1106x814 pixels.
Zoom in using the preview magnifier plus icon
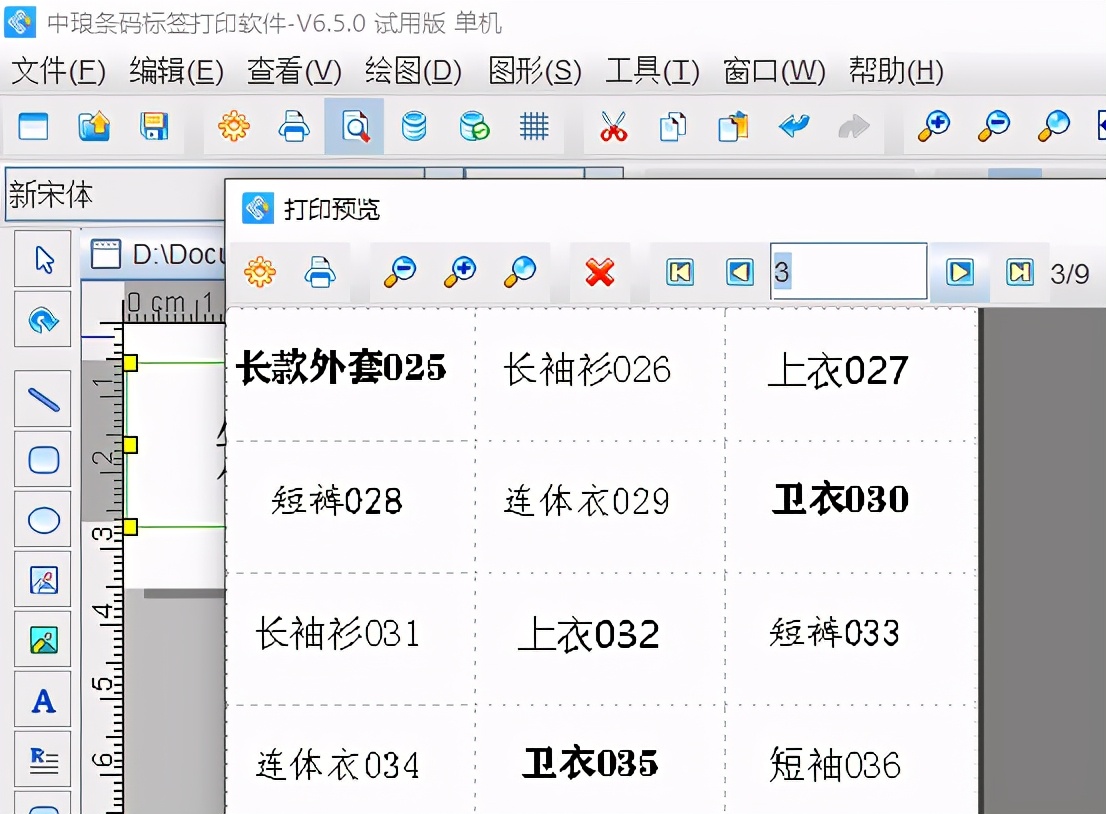click(x=459, y=272)
